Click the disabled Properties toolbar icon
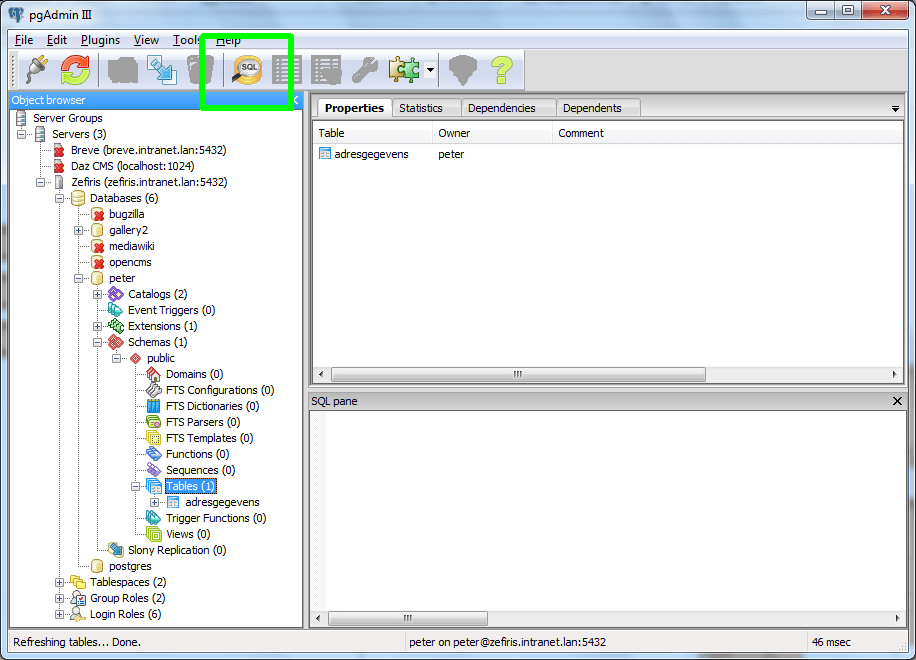916x660 pixels. tap(123, 70)
